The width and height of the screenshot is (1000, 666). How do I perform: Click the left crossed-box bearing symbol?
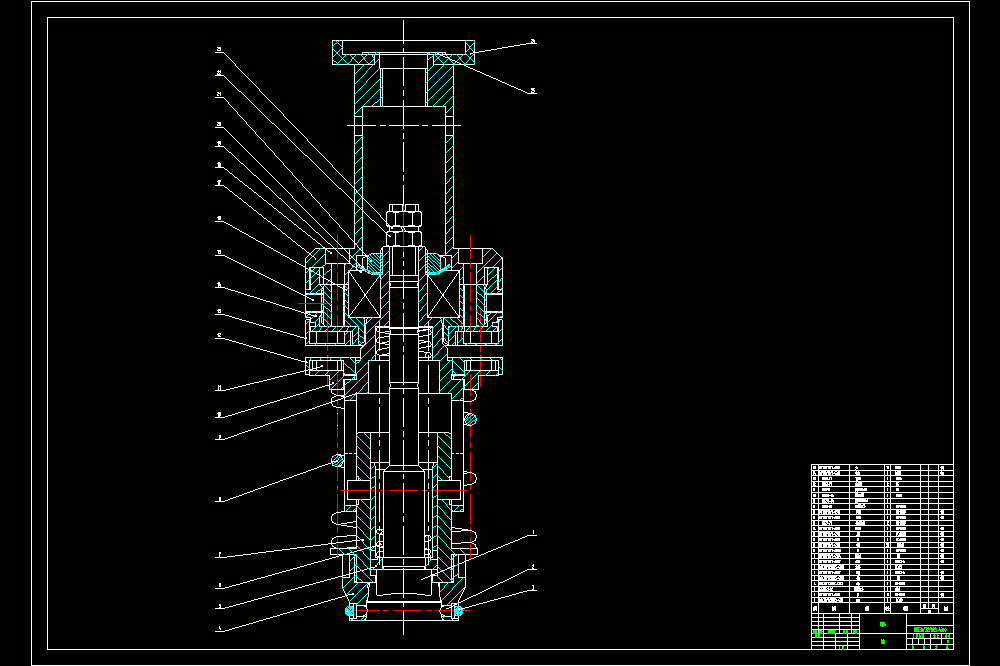tap(364, 293)
